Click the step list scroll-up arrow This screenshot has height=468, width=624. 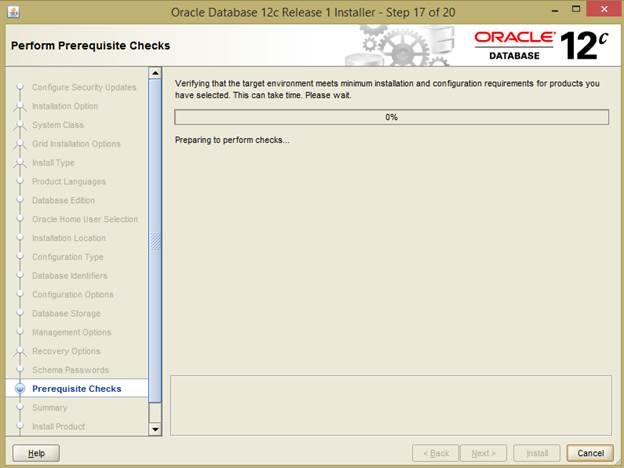pos(155,73)
